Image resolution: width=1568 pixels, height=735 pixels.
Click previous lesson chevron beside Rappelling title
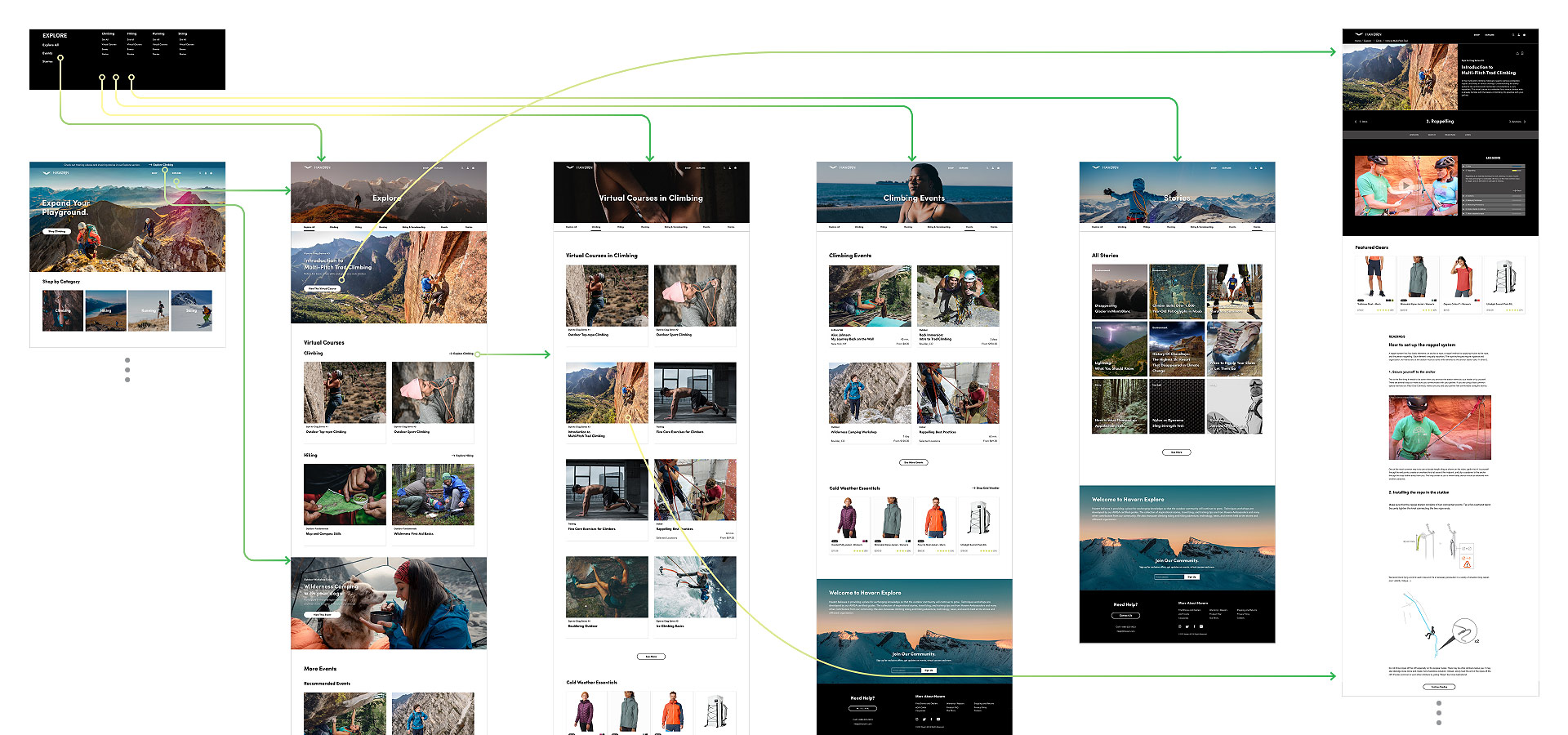(x=1356, y=122)
